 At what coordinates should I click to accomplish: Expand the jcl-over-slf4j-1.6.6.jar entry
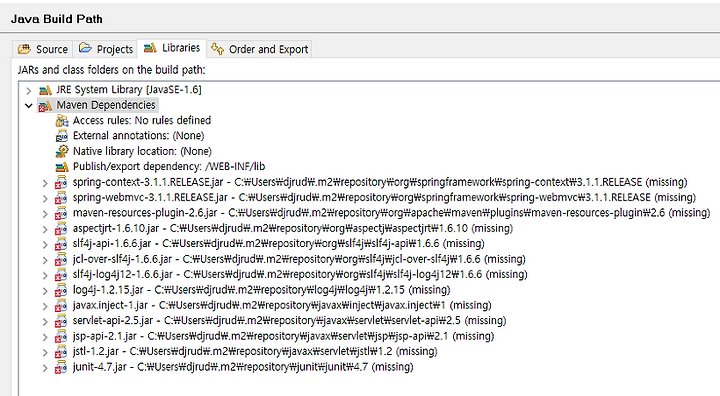coord(45,260)
